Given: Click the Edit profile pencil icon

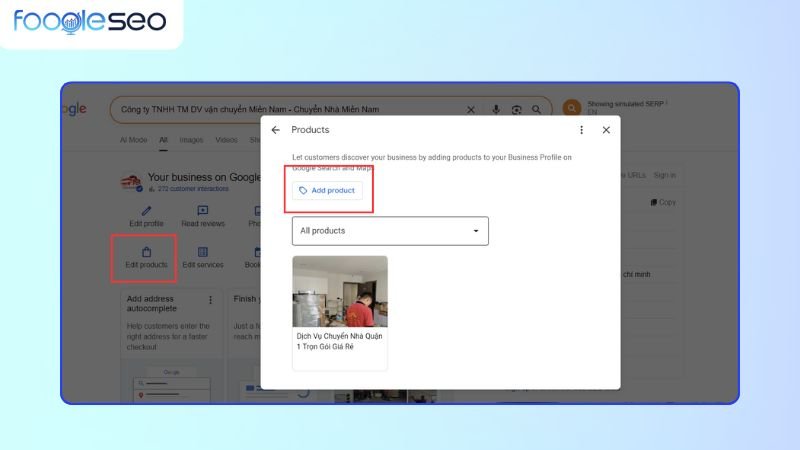Looking at the screenshot, I should (146, 211).
